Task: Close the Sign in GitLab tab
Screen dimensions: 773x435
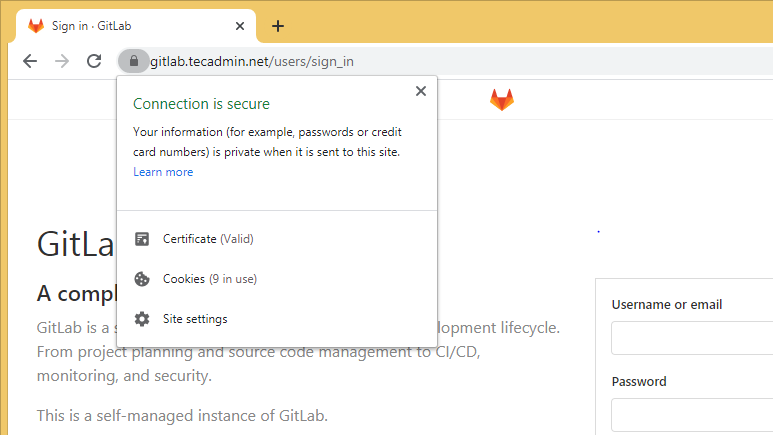Action: 240,26
